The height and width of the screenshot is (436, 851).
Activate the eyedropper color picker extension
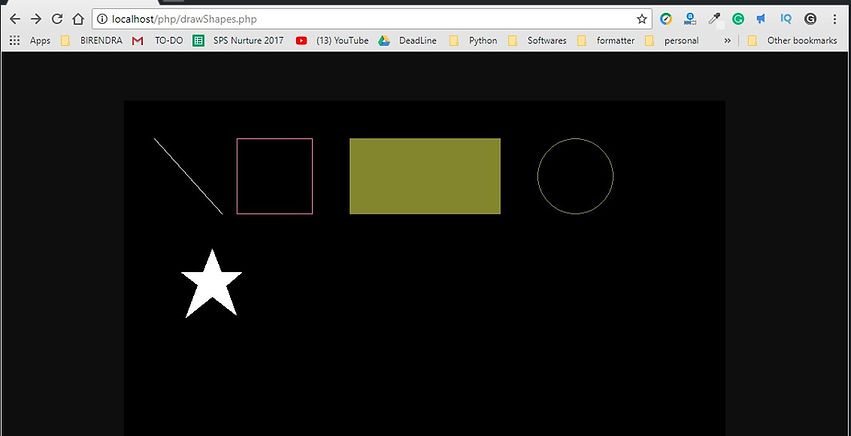point(714,20)
